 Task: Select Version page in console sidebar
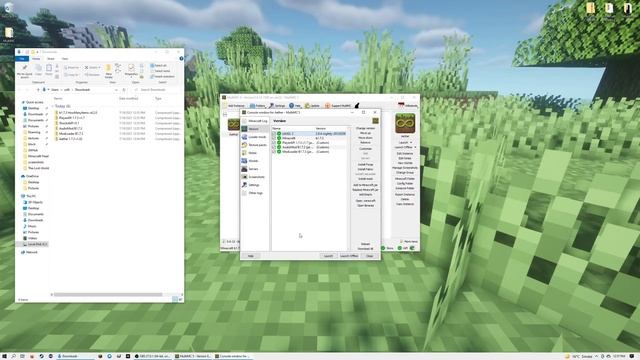click(254, 129)
